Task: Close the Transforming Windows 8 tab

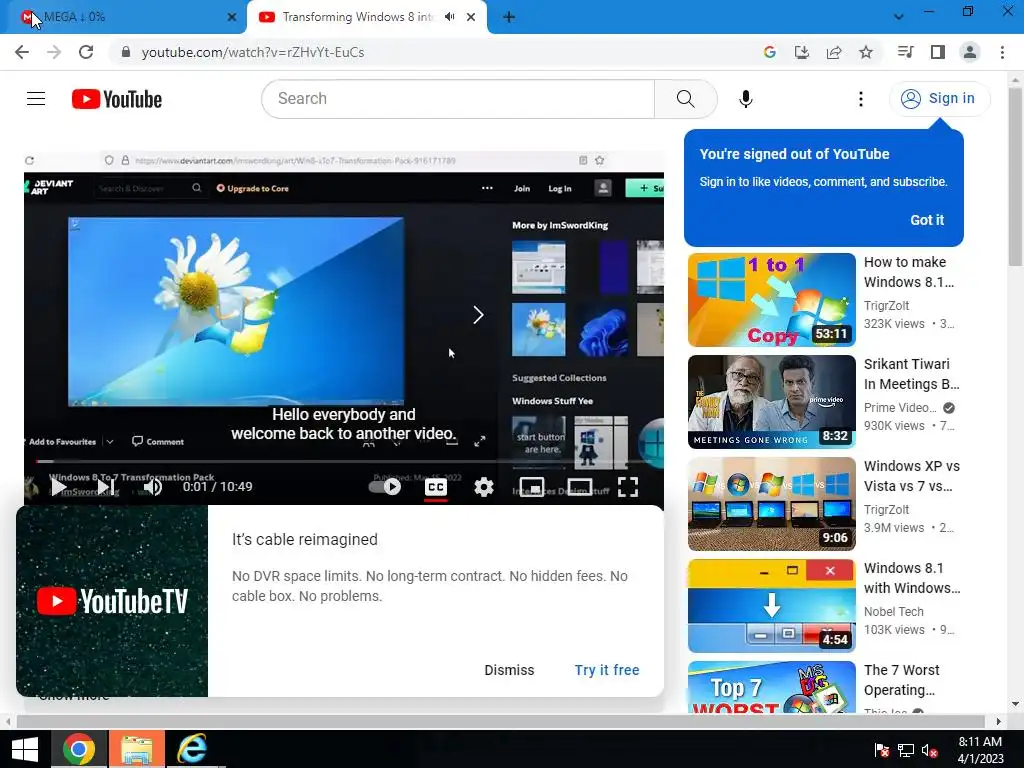Action: tap(471, 17)
